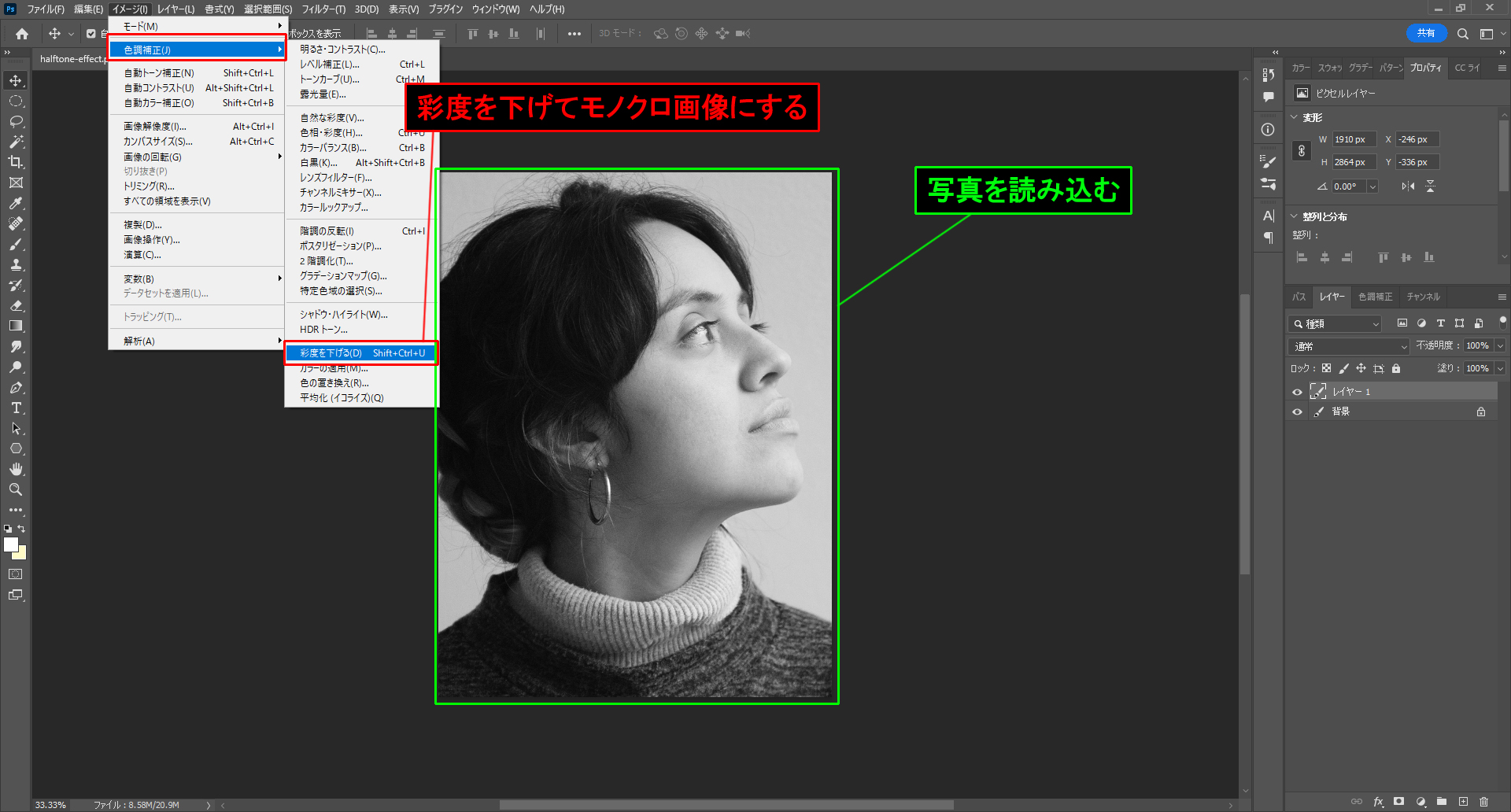The height and width of the screenshot is (812, 1511).
Task: Click the width W input field
Action: [x=1353, y=139]
